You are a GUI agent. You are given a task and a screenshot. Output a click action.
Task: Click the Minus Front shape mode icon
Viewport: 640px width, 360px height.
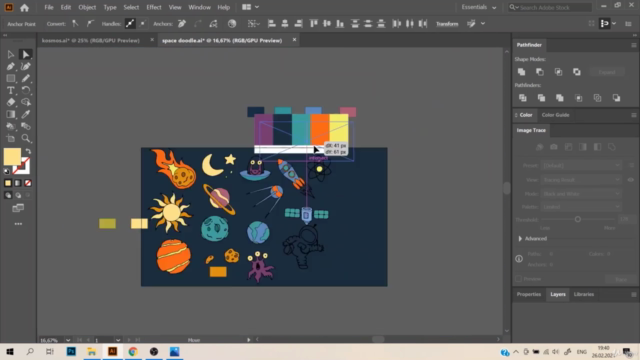tap(540, 72)
